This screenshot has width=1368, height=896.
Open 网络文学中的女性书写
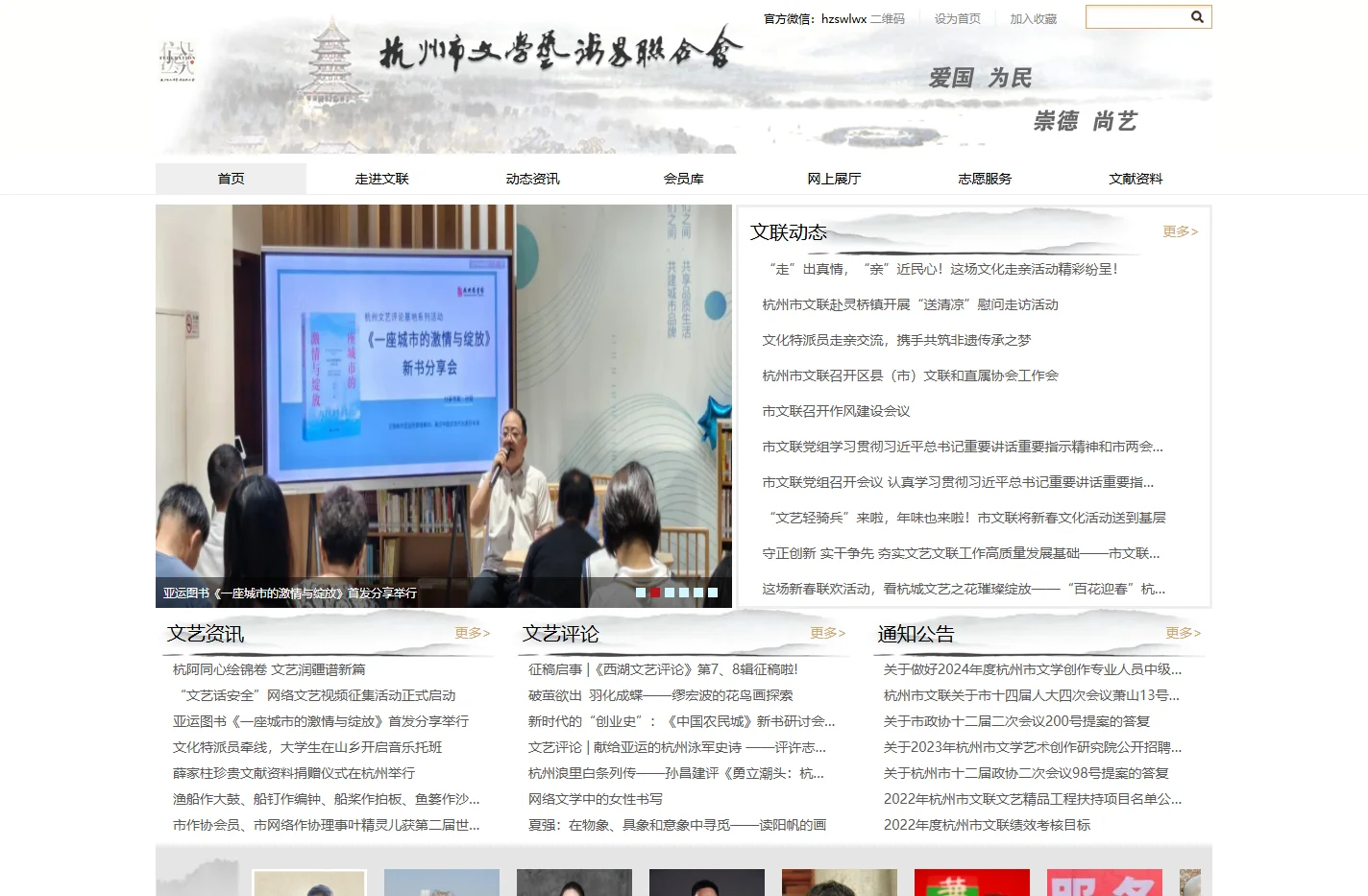point(596,799)
